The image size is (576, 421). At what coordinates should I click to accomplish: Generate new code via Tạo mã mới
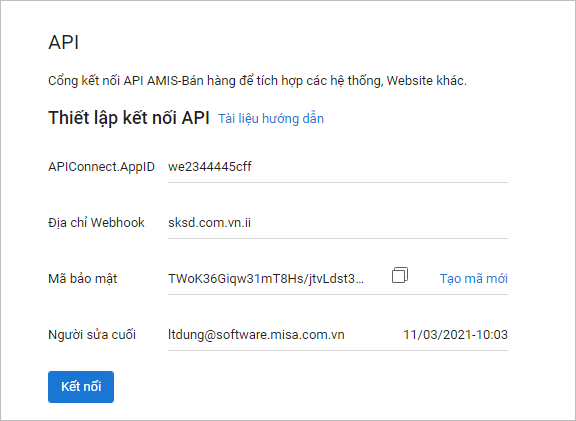coord(474,278)
